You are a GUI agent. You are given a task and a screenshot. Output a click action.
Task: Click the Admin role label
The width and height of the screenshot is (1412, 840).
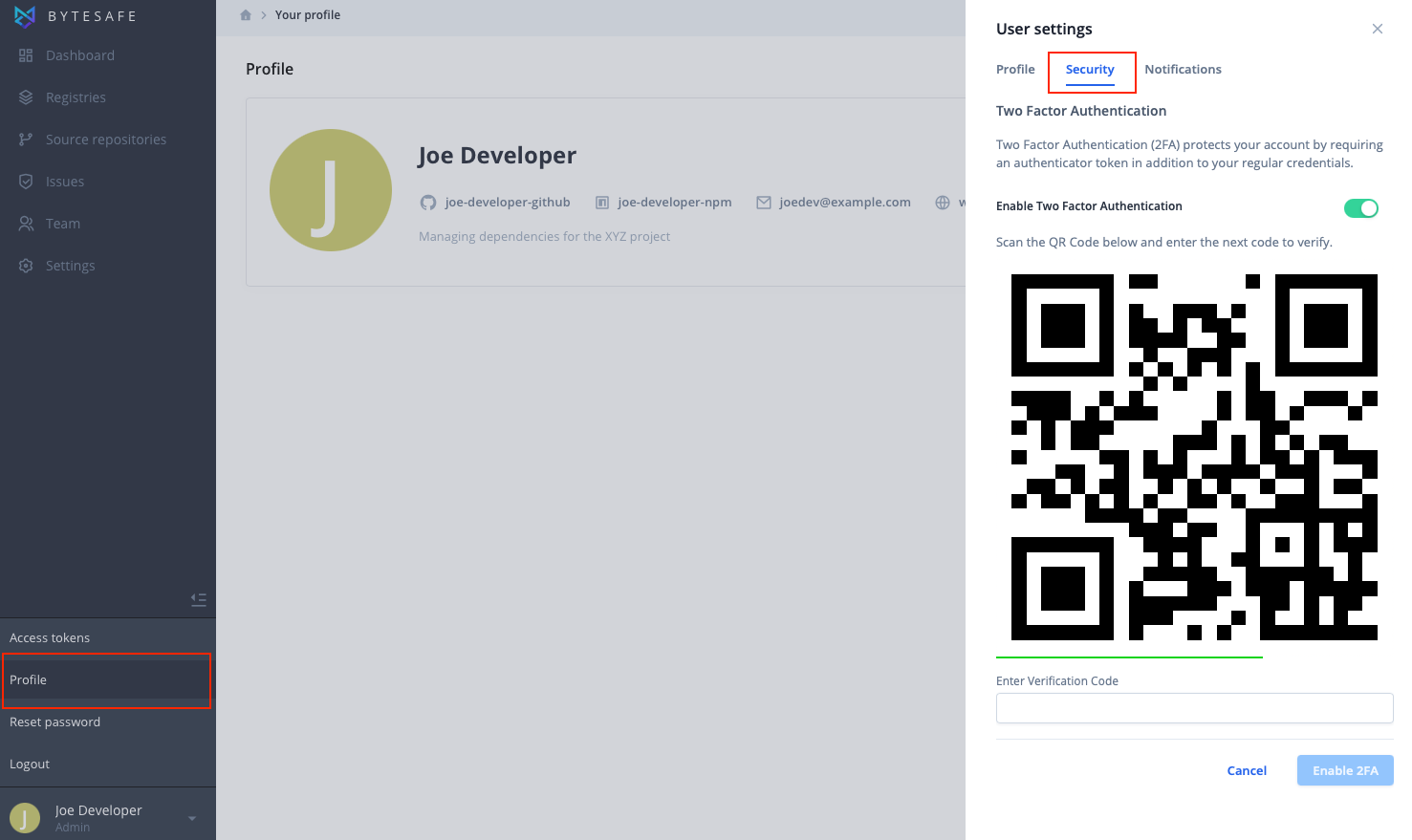(73, 828)
